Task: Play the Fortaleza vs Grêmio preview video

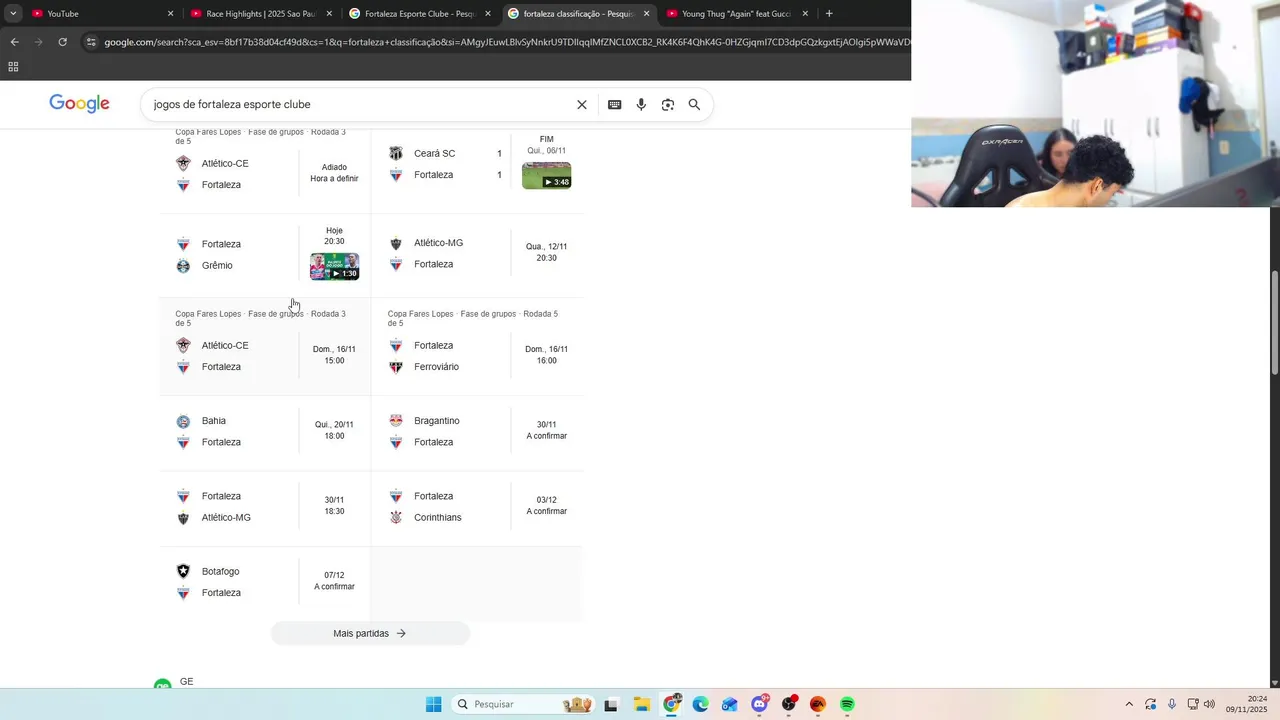Action: [334, 266]
